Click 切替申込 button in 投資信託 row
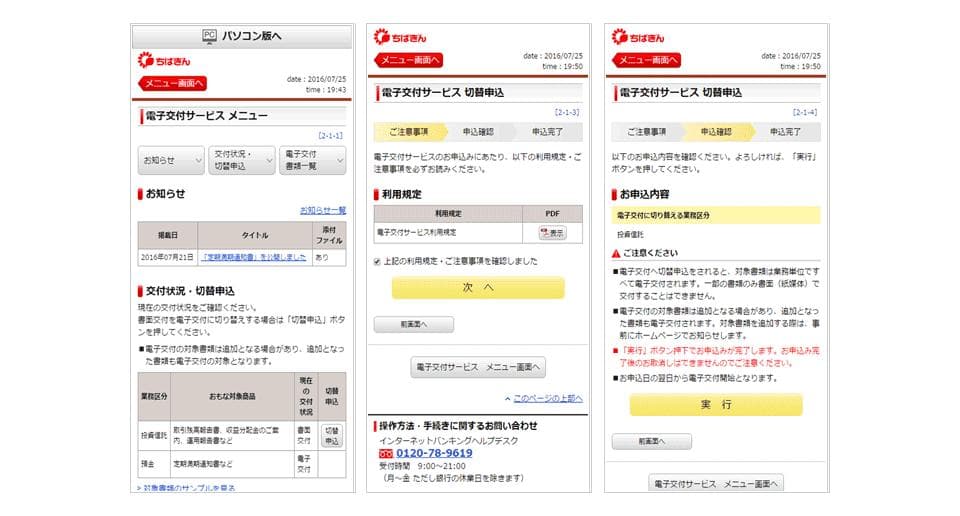Viewport: 960px width, 516px height. pyautogui.click(x=332, y=435)
